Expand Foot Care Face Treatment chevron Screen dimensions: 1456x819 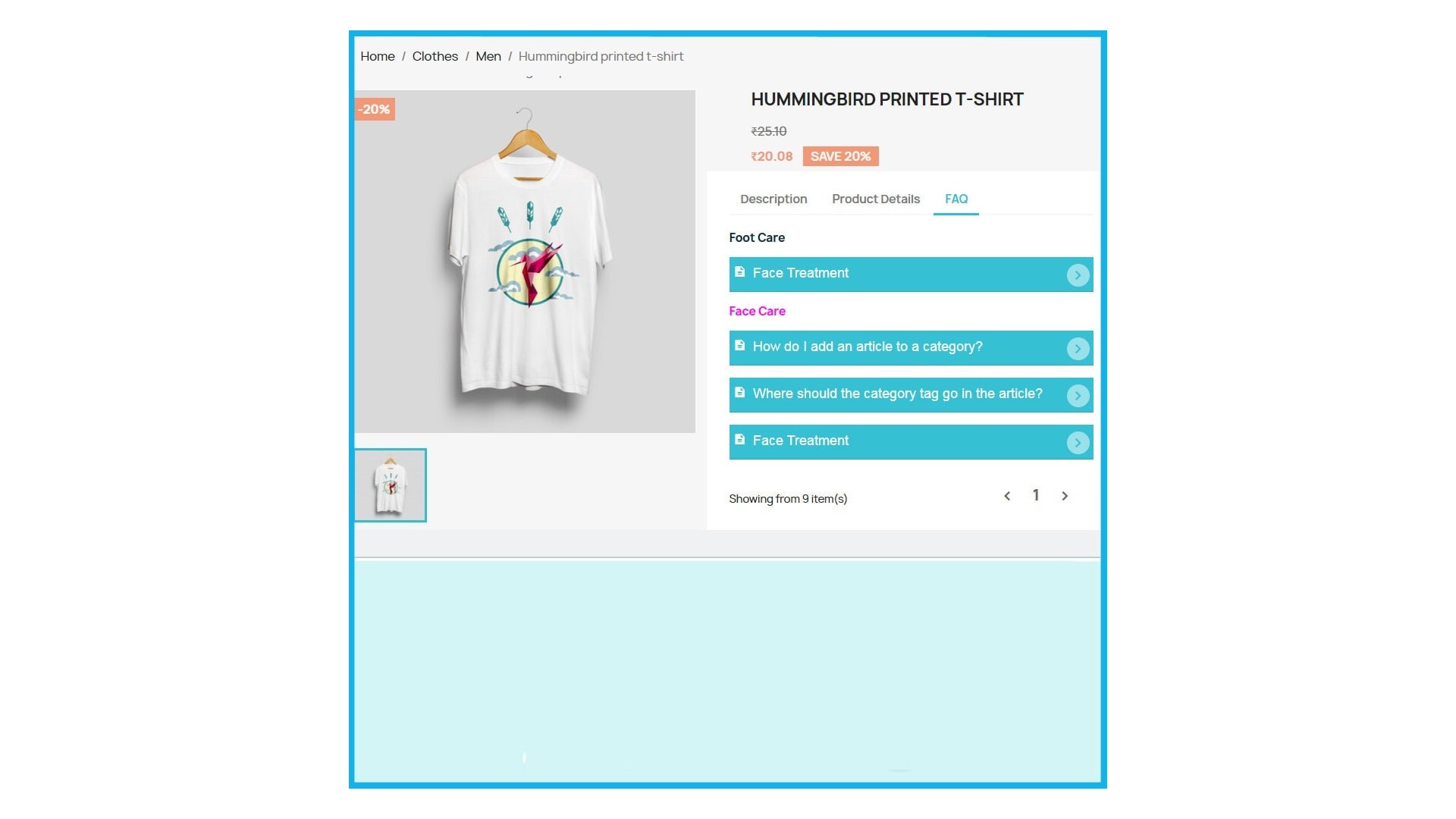click(x=1078, y=275)
